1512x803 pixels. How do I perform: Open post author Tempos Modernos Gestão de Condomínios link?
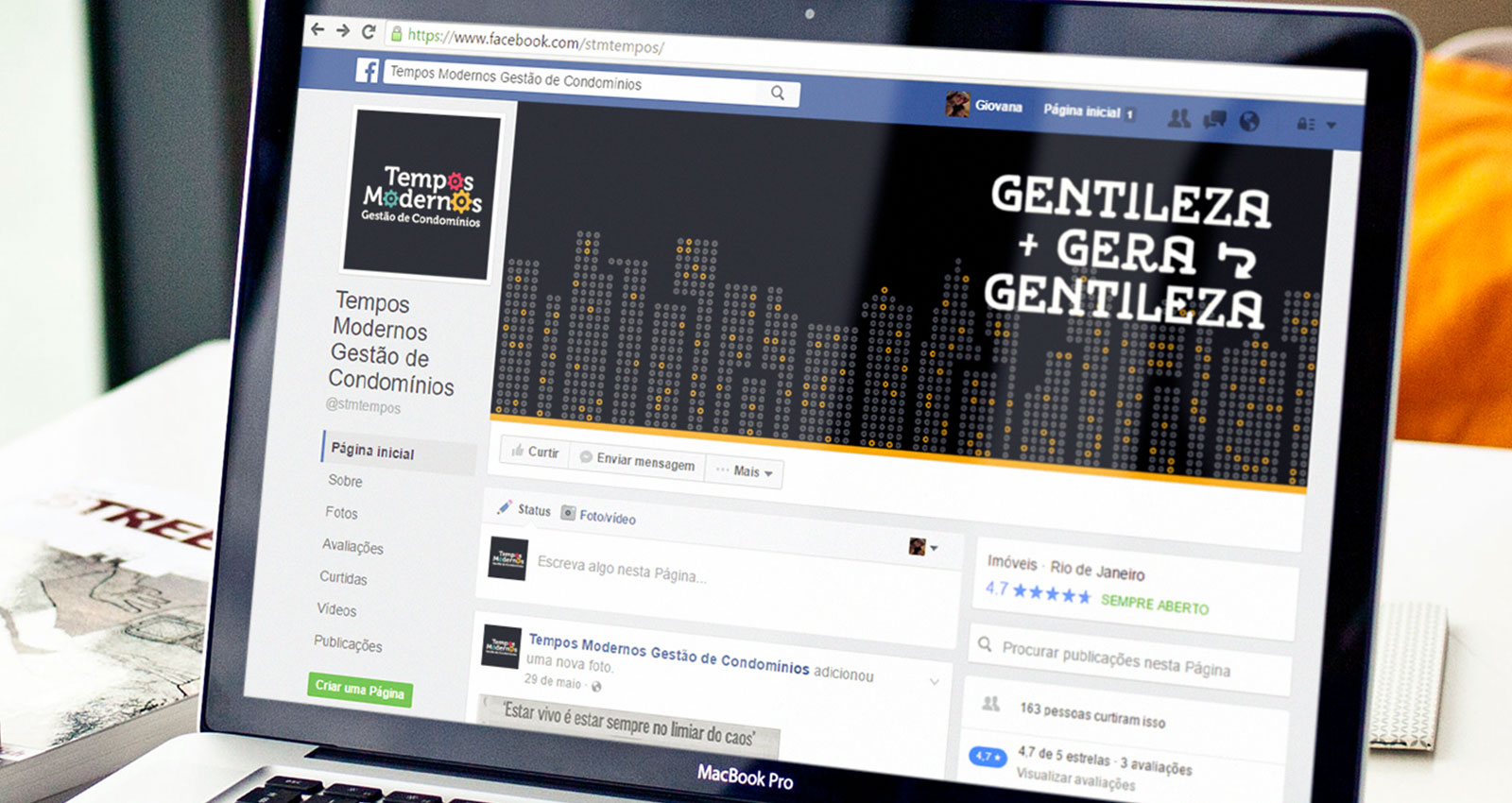[x=668, y=654]
